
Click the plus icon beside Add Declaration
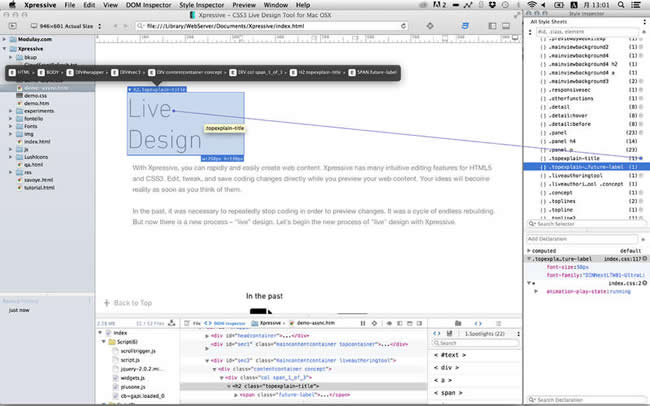[x=643, y=239]
